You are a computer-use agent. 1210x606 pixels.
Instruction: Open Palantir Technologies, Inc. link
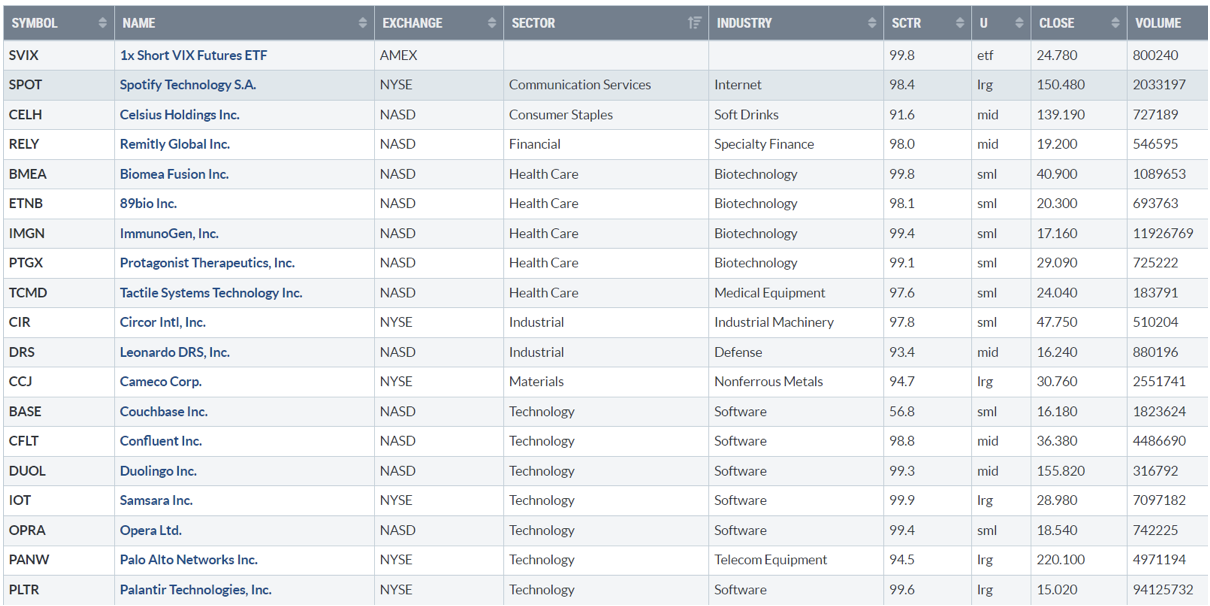(195, 590)
